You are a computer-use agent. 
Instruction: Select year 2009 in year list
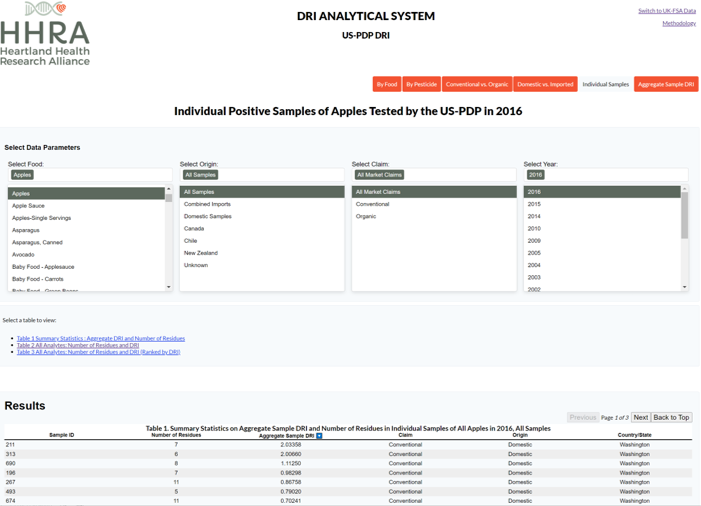(x=602, y=240)
